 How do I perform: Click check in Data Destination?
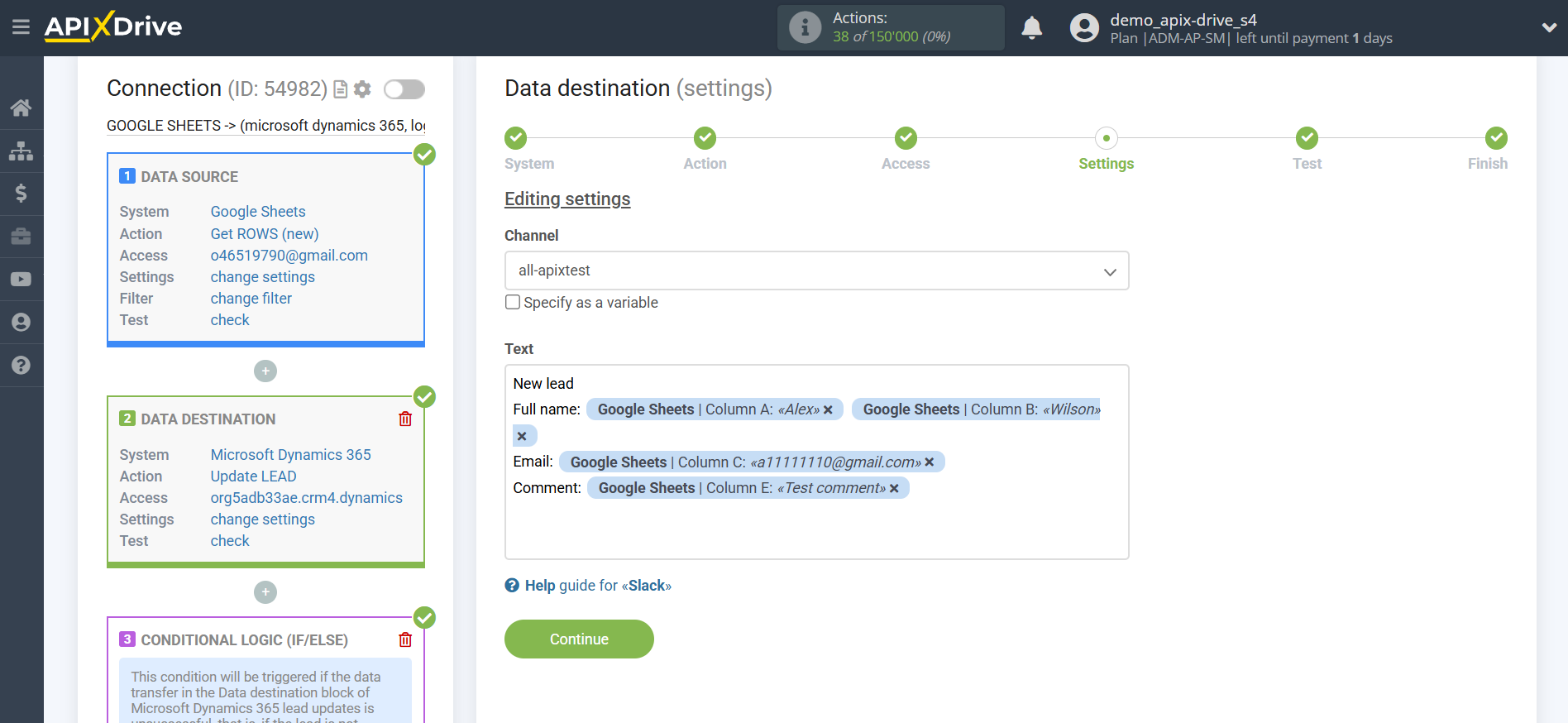(230, 541)
